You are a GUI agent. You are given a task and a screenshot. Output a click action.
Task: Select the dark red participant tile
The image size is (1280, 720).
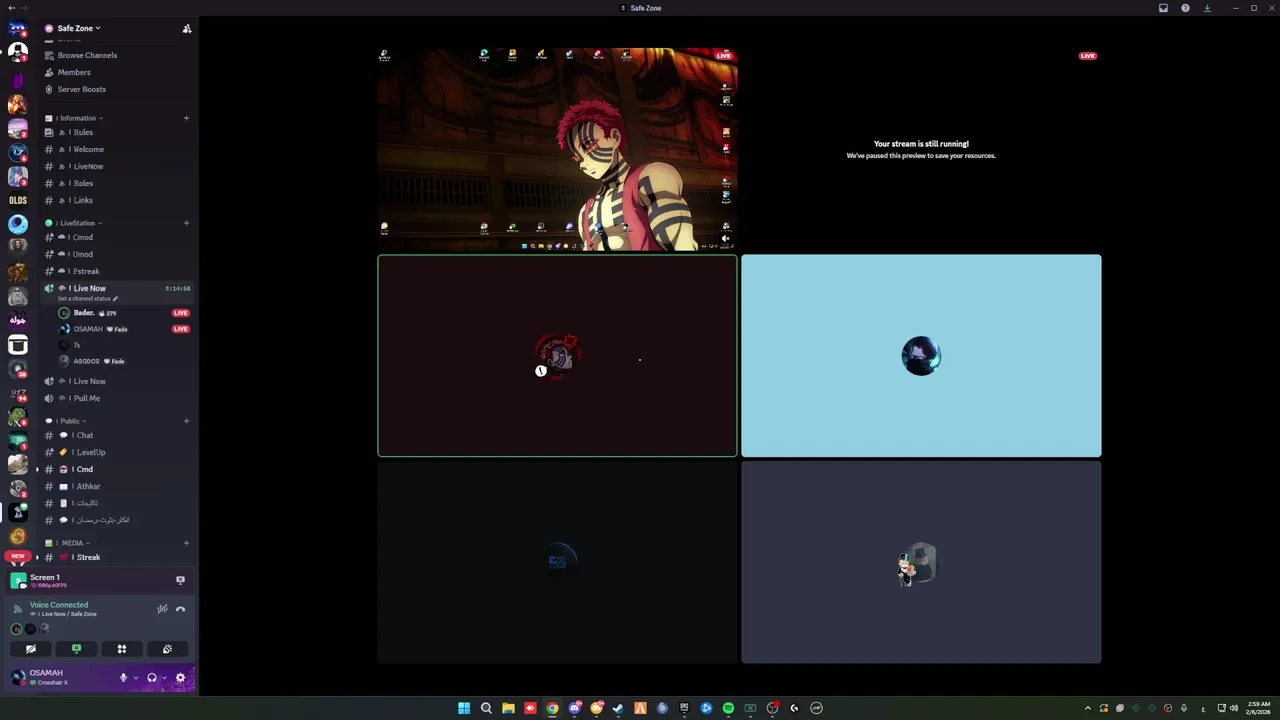[x=558, y=356]
